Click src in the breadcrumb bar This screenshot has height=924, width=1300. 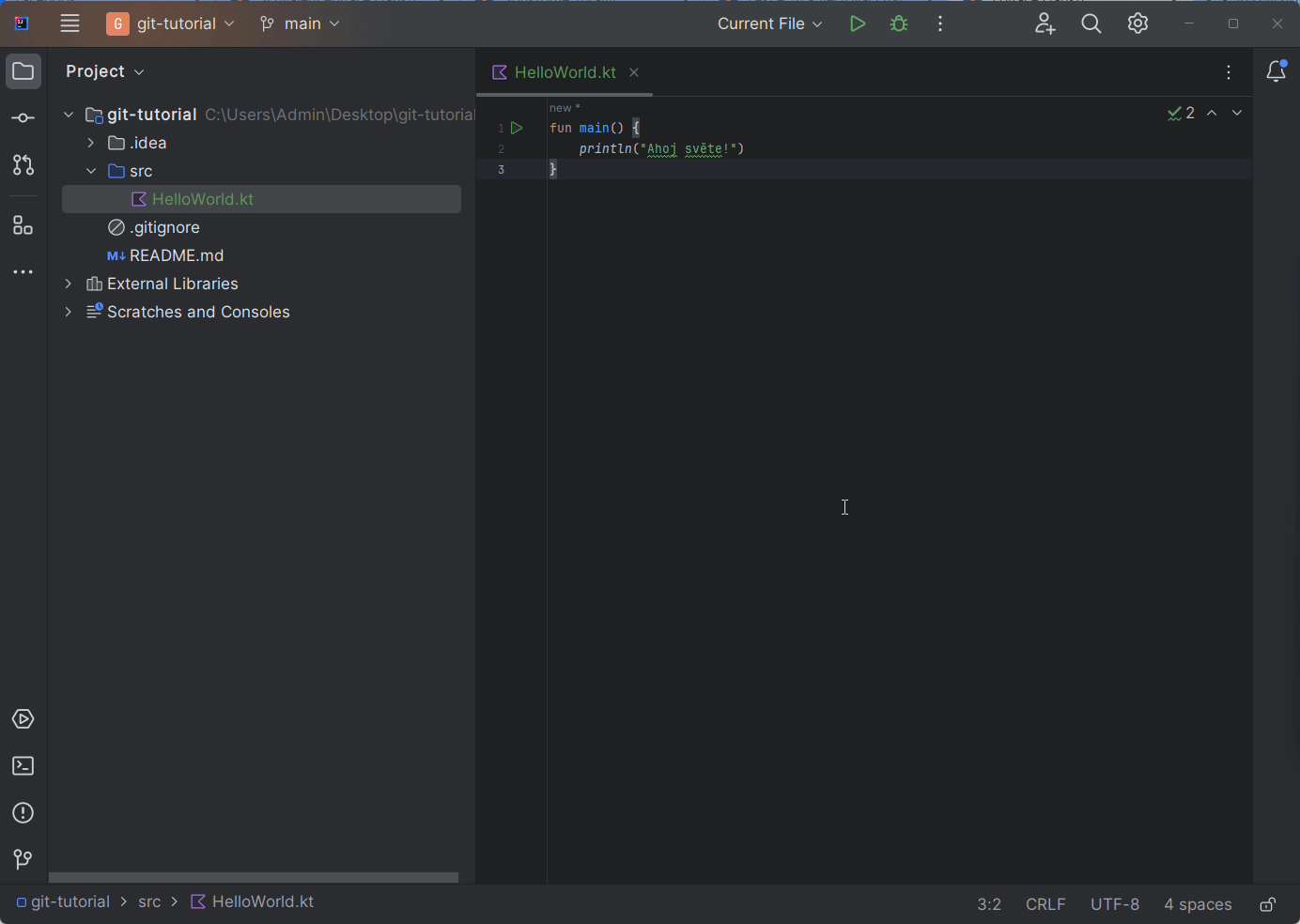(x=149, y=902)
